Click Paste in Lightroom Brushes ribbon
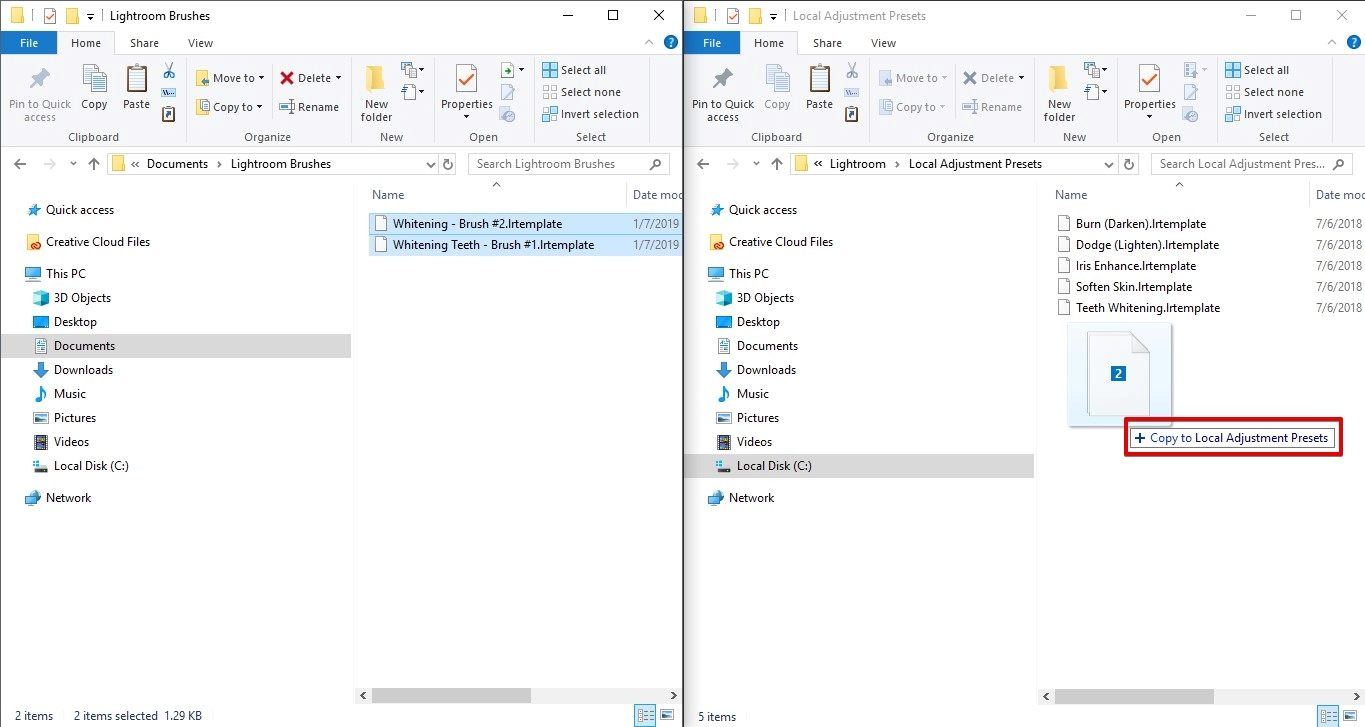1365x727 pixels. (136, 88)
